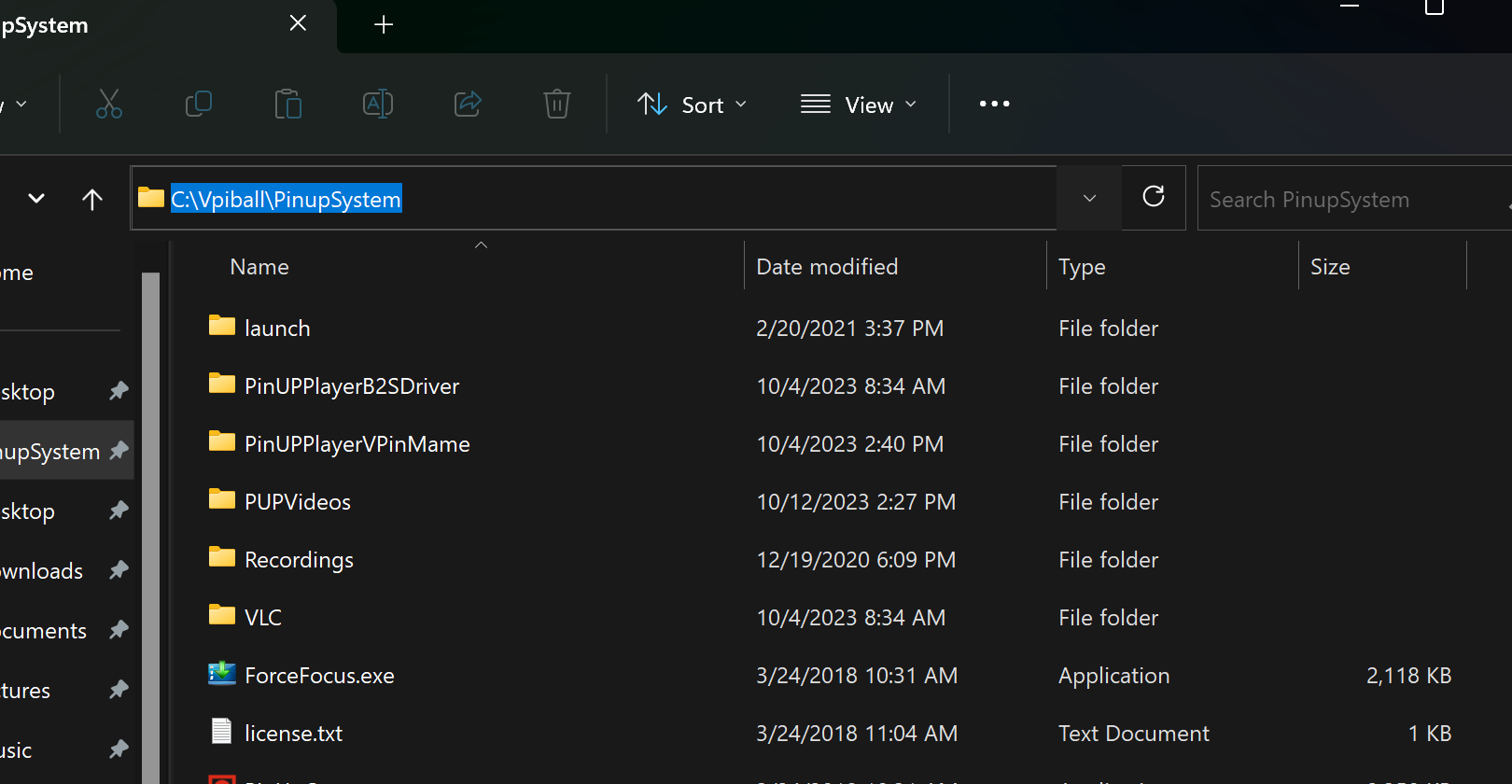Click the folder icon in address bar
Viewport: 1512px width, 784px height.
[x=151, y=197]
